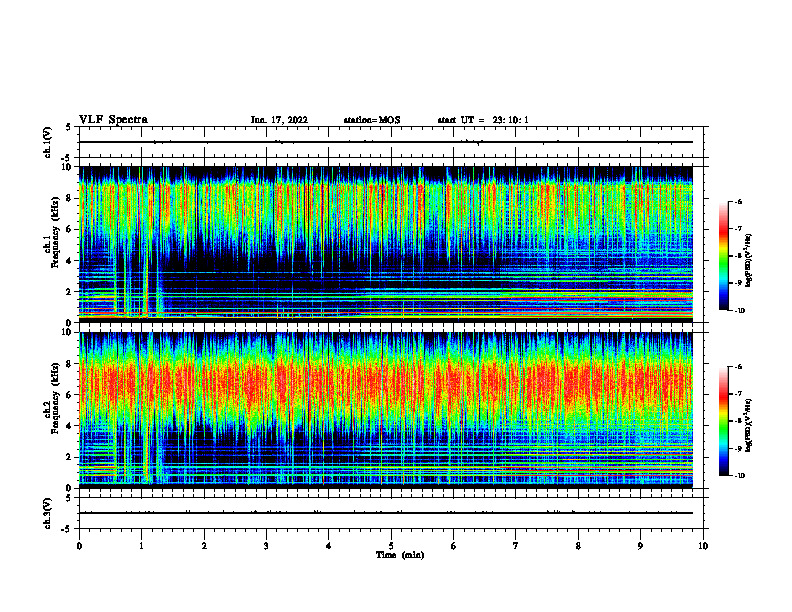The image size is (792, 612).
Task: Click the "-5" tick on ch.1(V) axis
Action: click(66, 158)
